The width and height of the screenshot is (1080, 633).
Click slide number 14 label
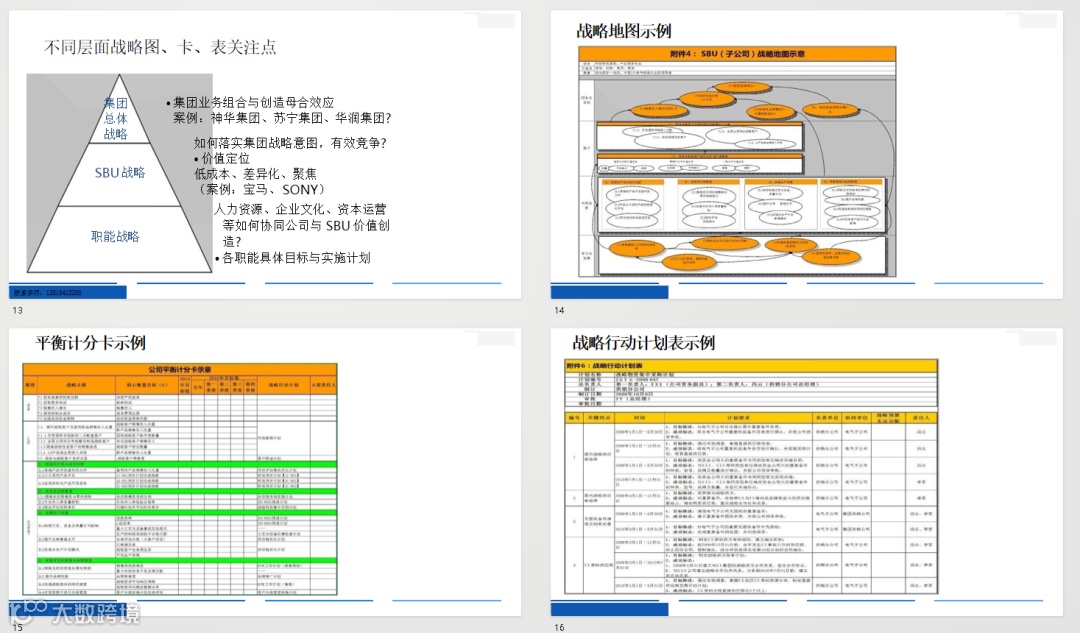[559, 311]
